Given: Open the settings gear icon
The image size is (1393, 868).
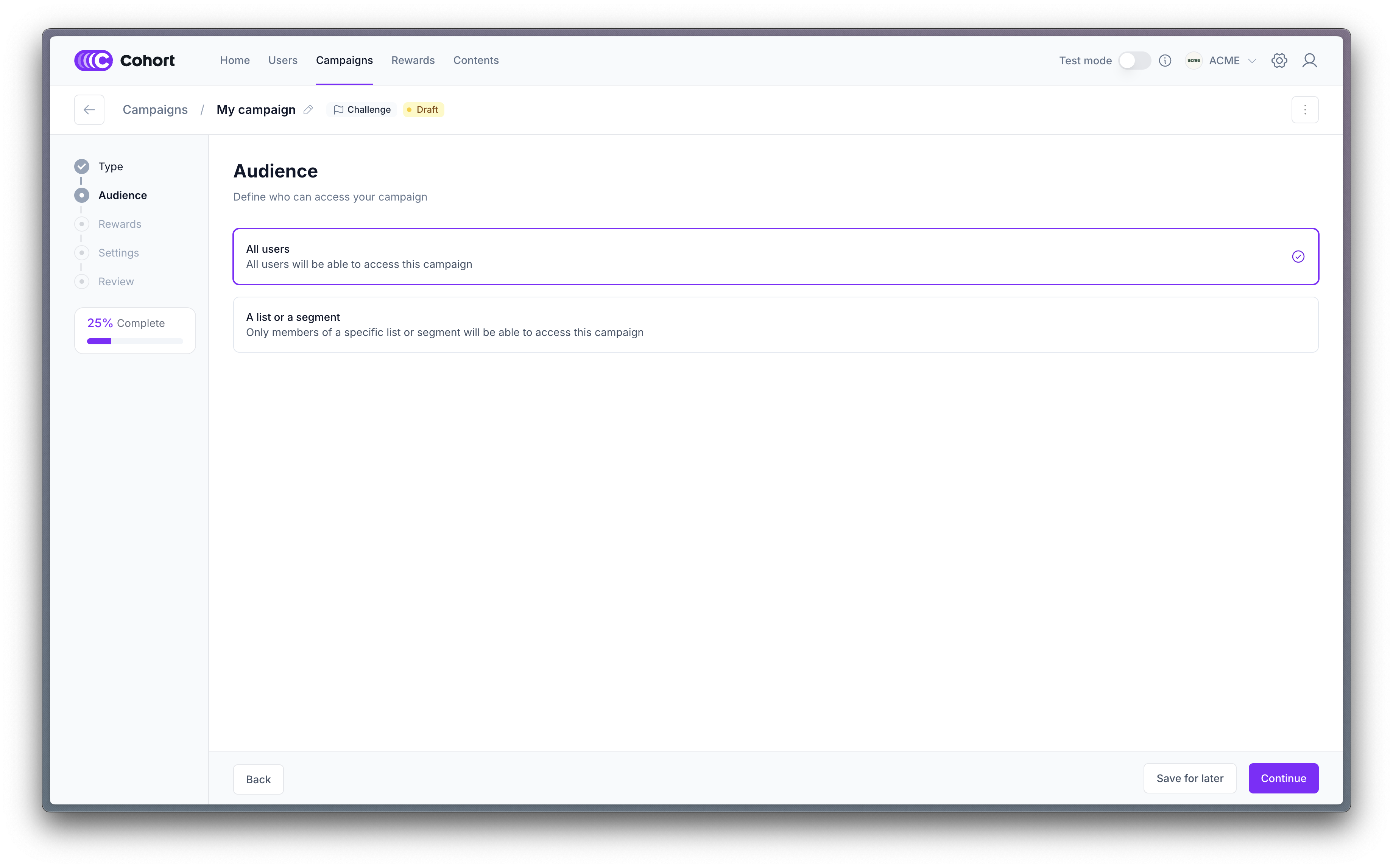Looking at the screenshot, I should (1279, 60).
